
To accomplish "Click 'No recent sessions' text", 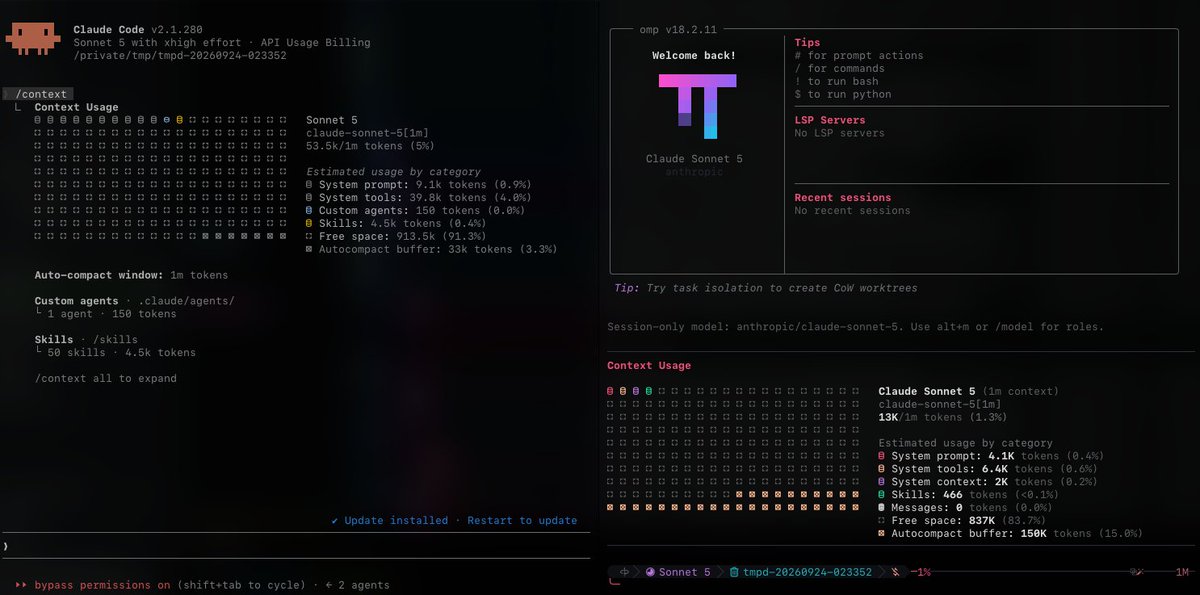I will pos(853,211).
